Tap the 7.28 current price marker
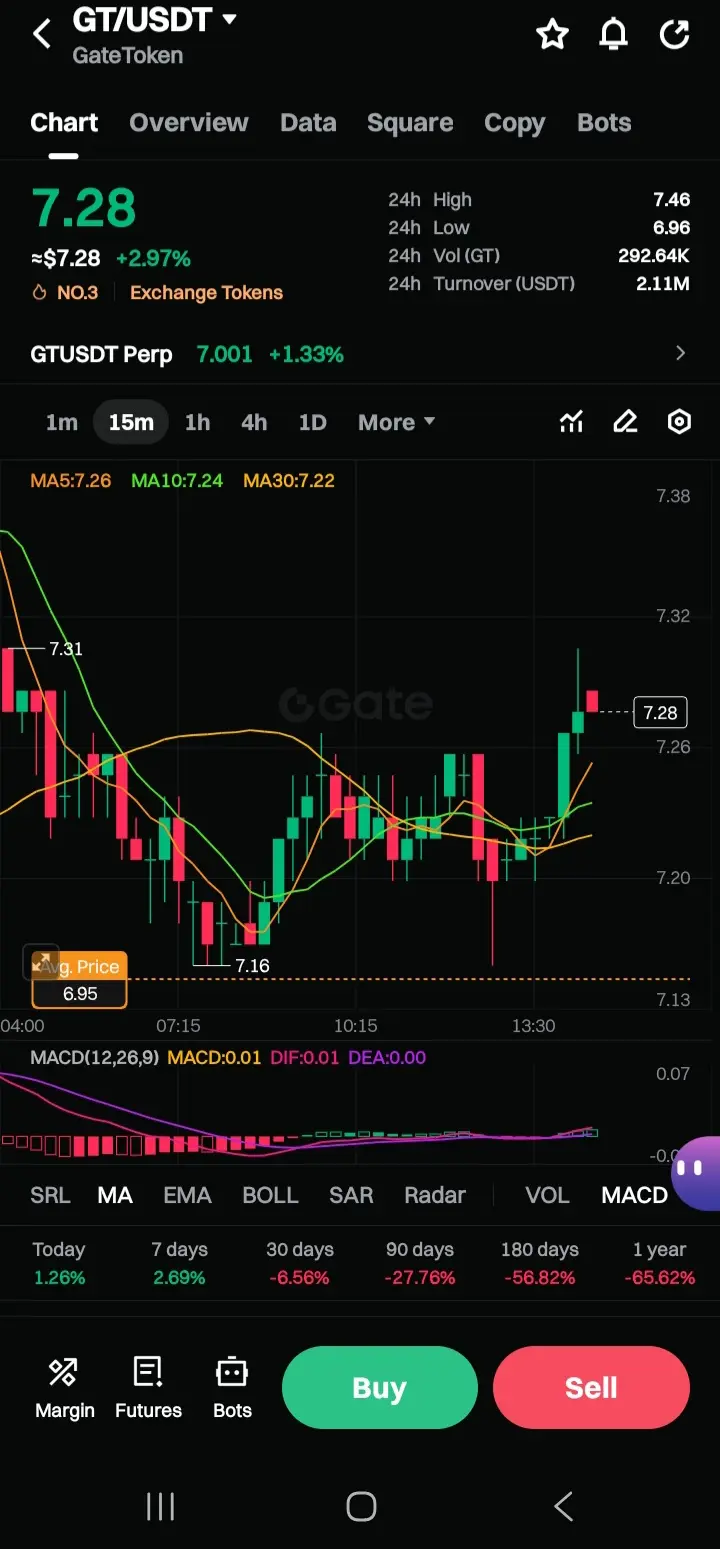The width and height of the screenshot is (720, 1549). 660,713
